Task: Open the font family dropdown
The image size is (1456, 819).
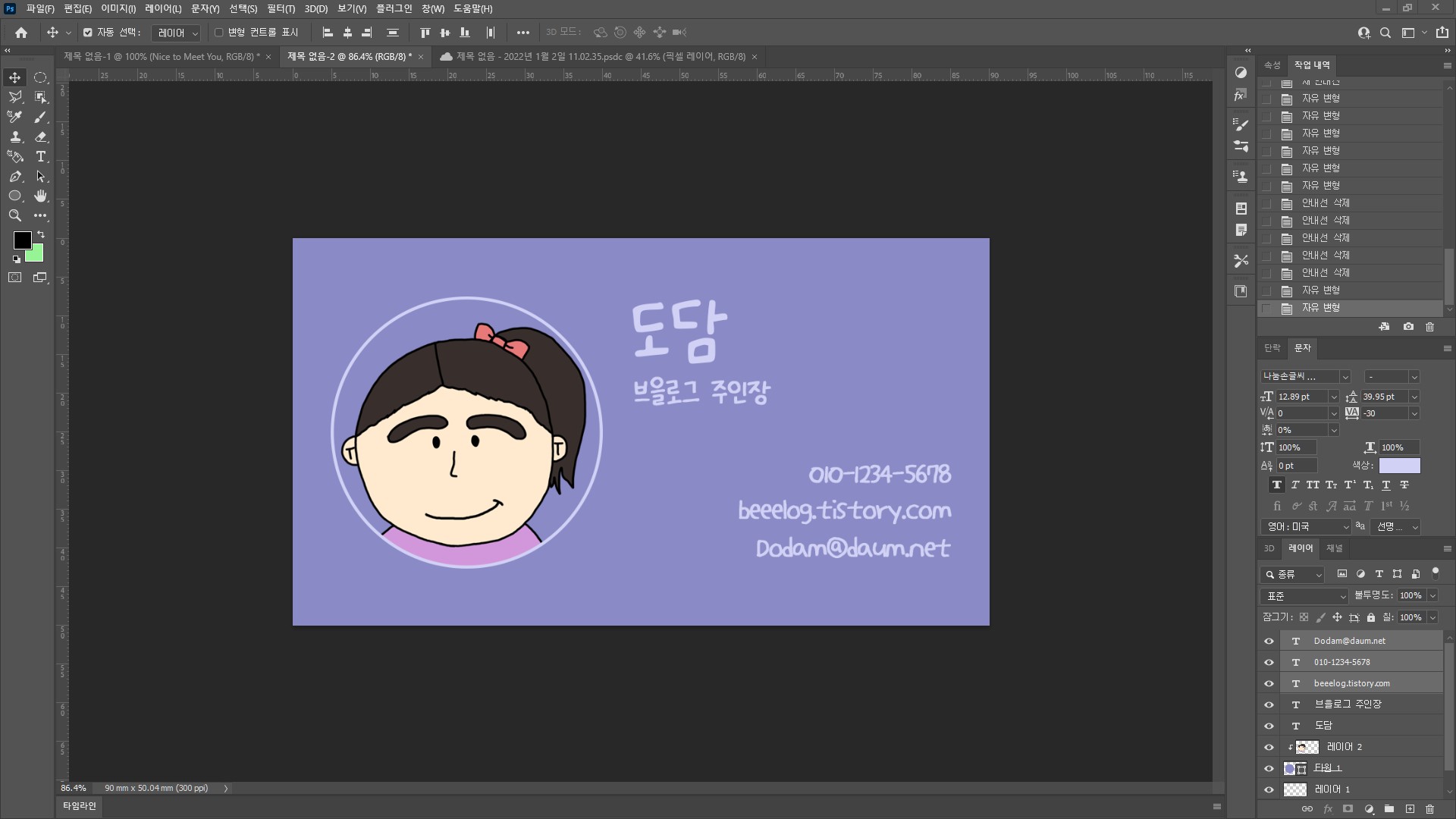Action: tap(1345, 377)
